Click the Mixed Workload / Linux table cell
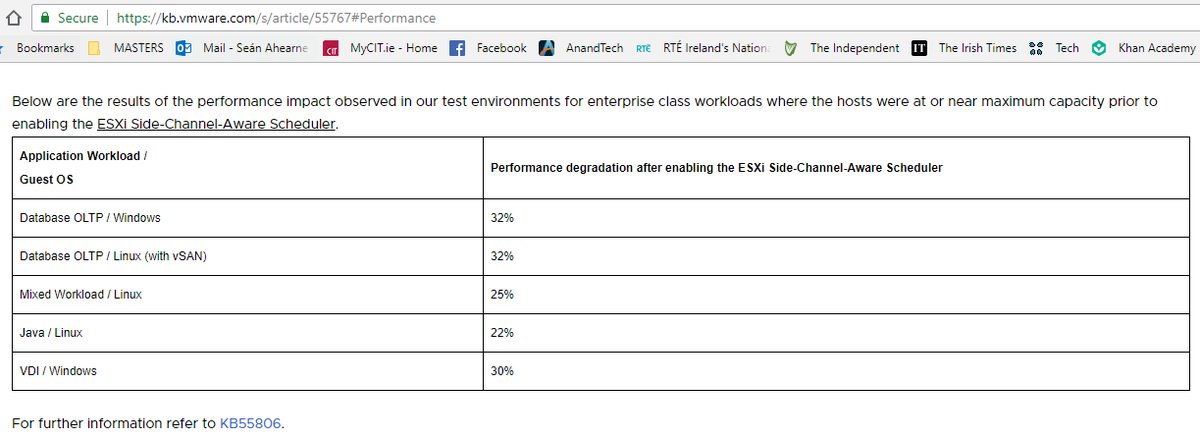The image size is (1200, 438). [x=248, y=294]
